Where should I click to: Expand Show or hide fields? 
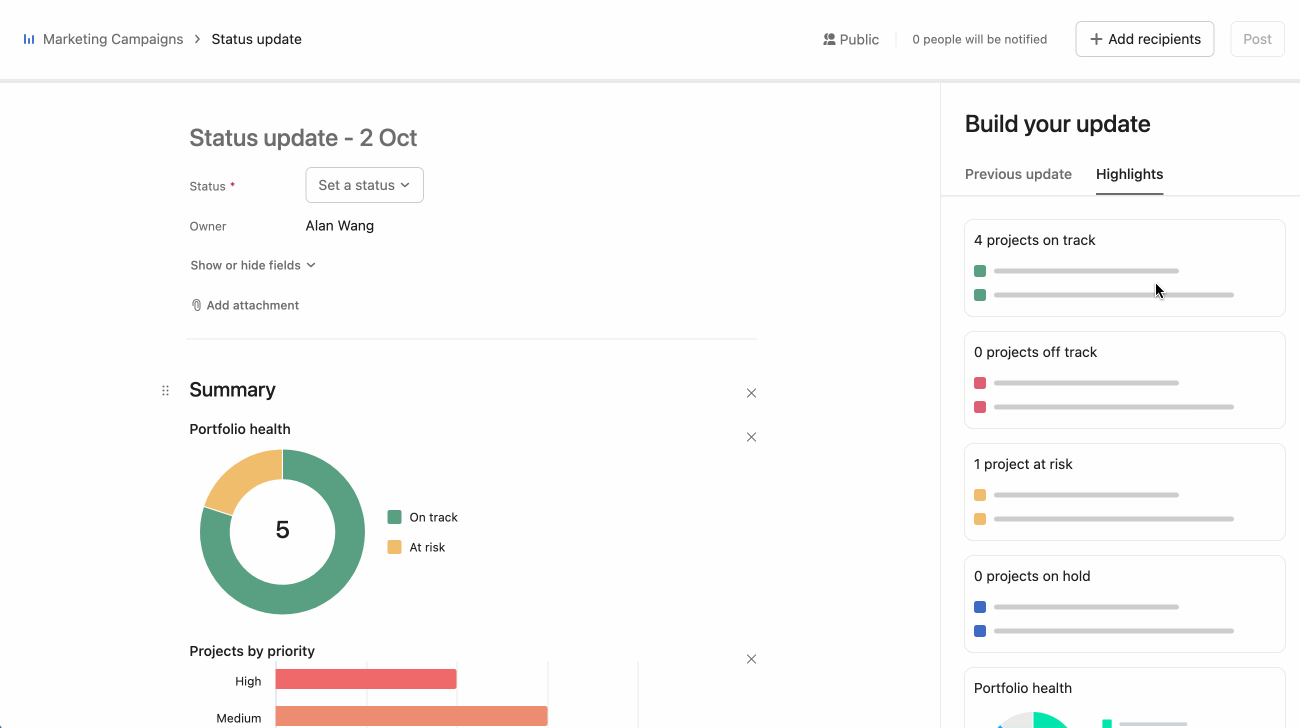[x=253, y=265]
